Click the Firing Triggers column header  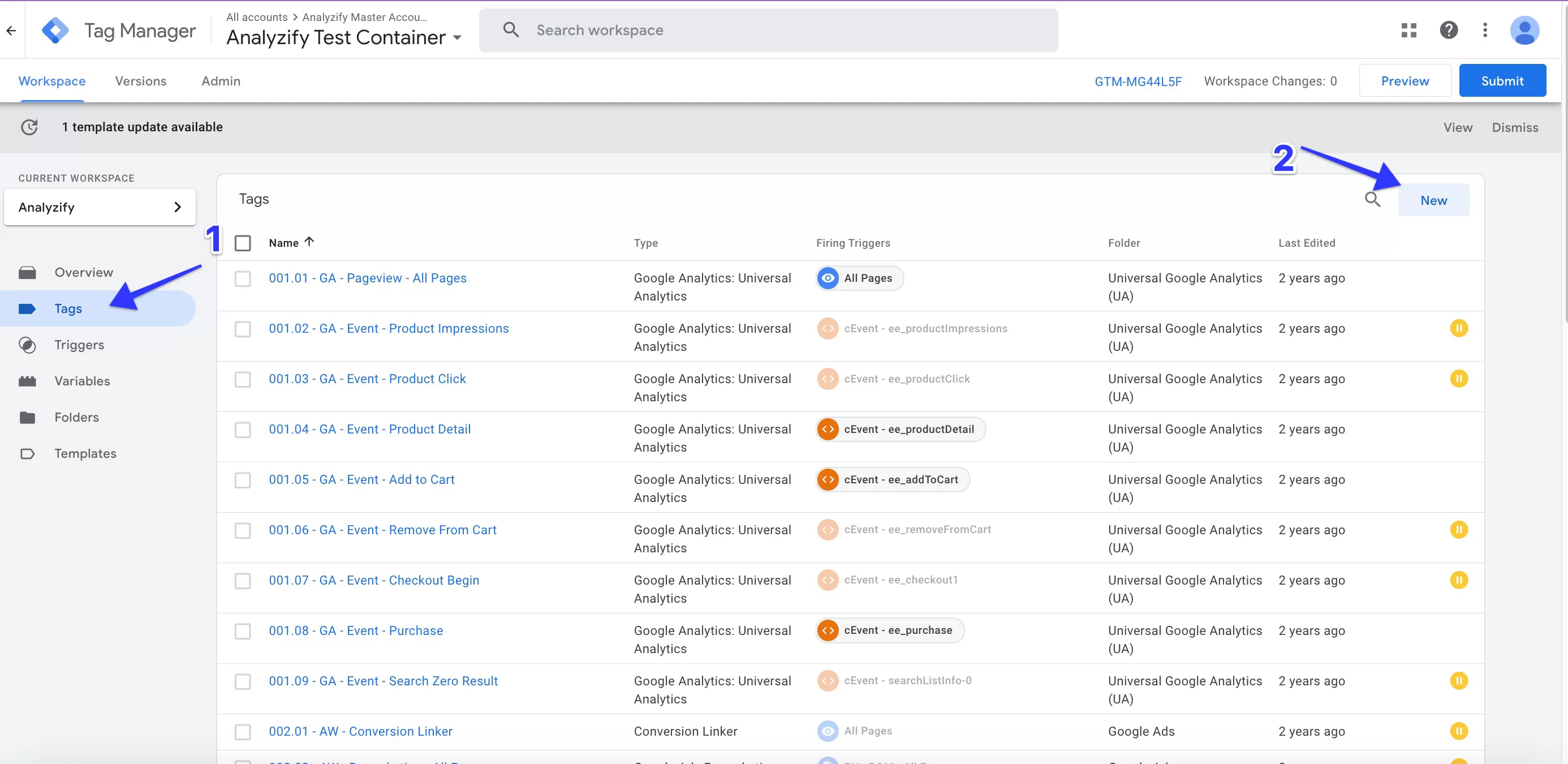click(x=853, y=243)
